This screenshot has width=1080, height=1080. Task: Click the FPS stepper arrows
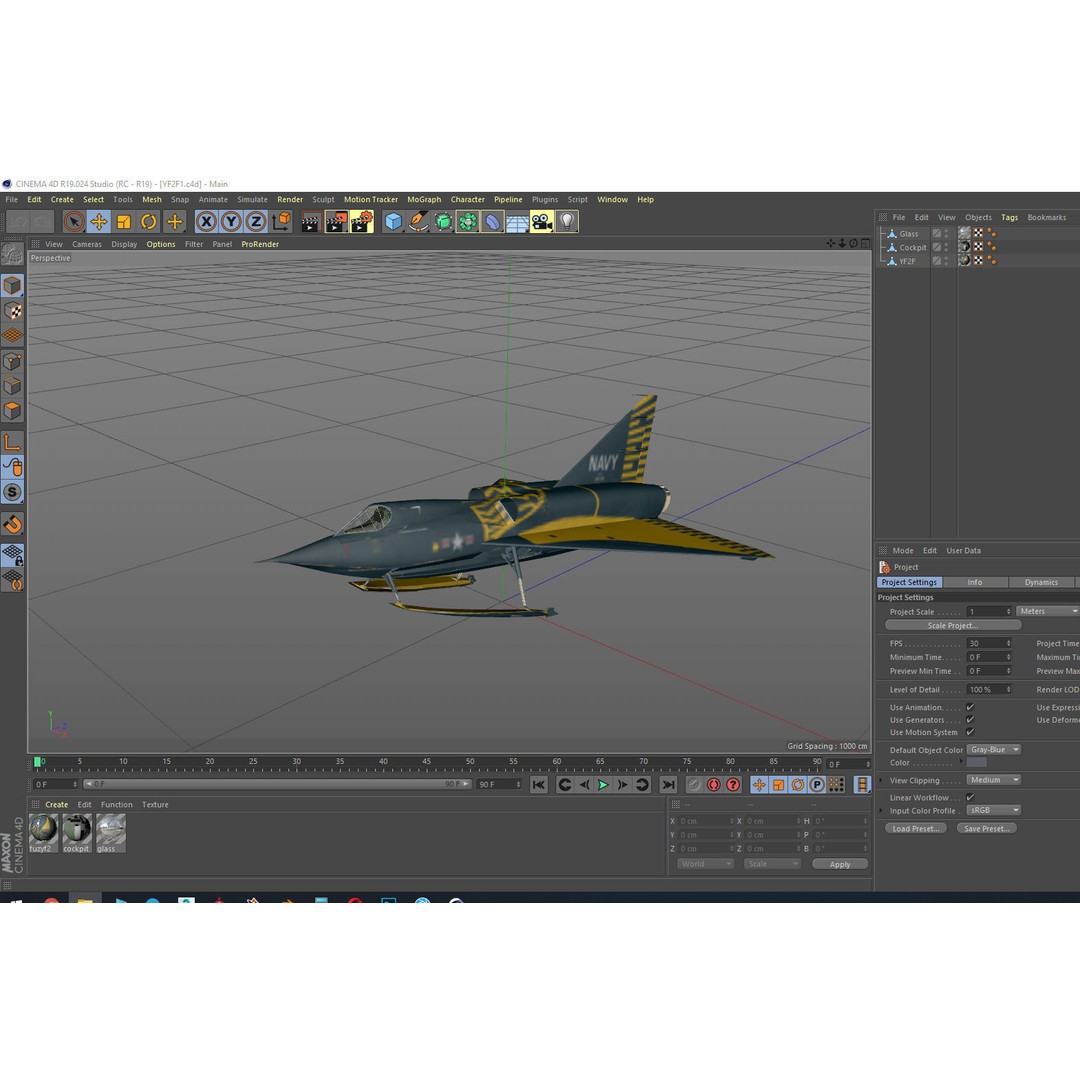1008,643
